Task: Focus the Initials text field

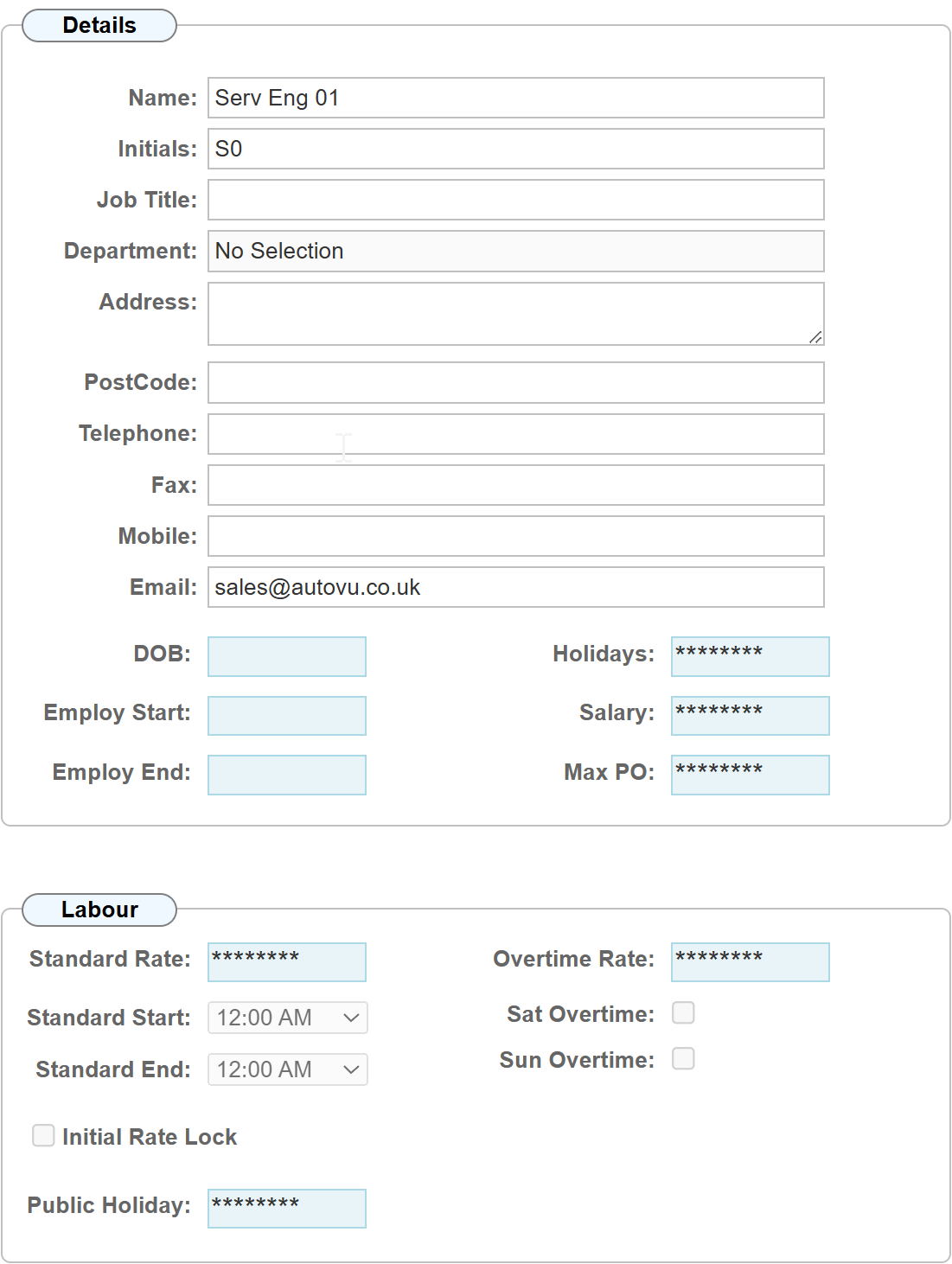Action: click(515, 149)
